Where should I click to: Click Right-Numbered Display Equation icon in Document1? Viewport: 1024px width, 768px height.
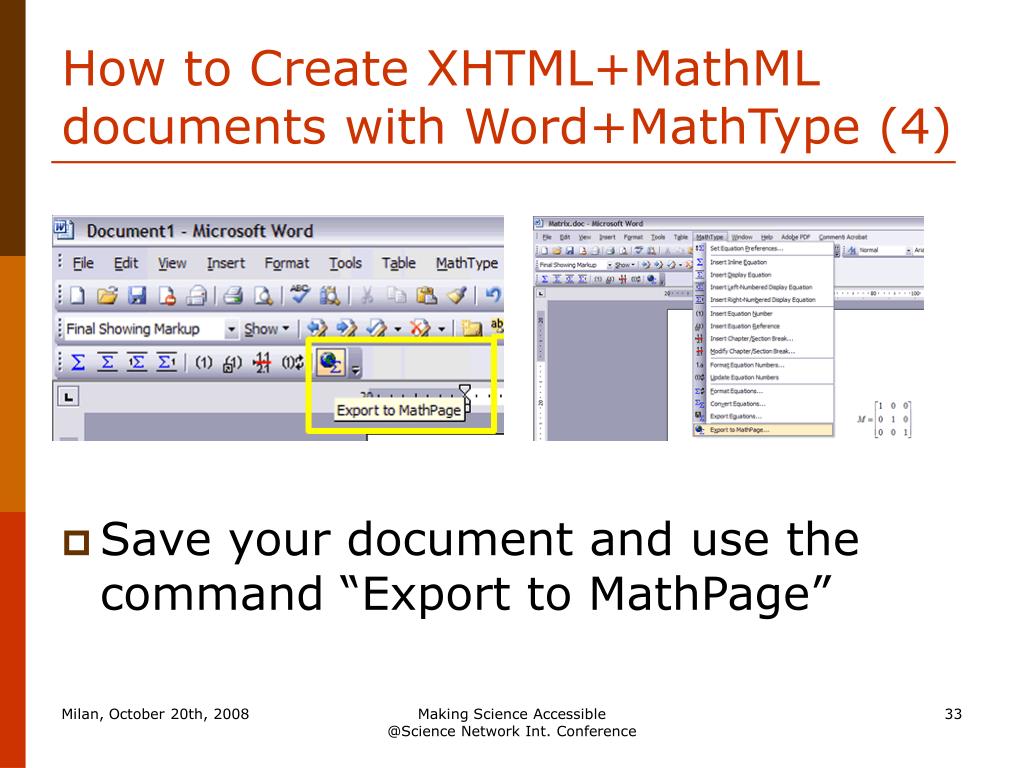coord(167,362)
